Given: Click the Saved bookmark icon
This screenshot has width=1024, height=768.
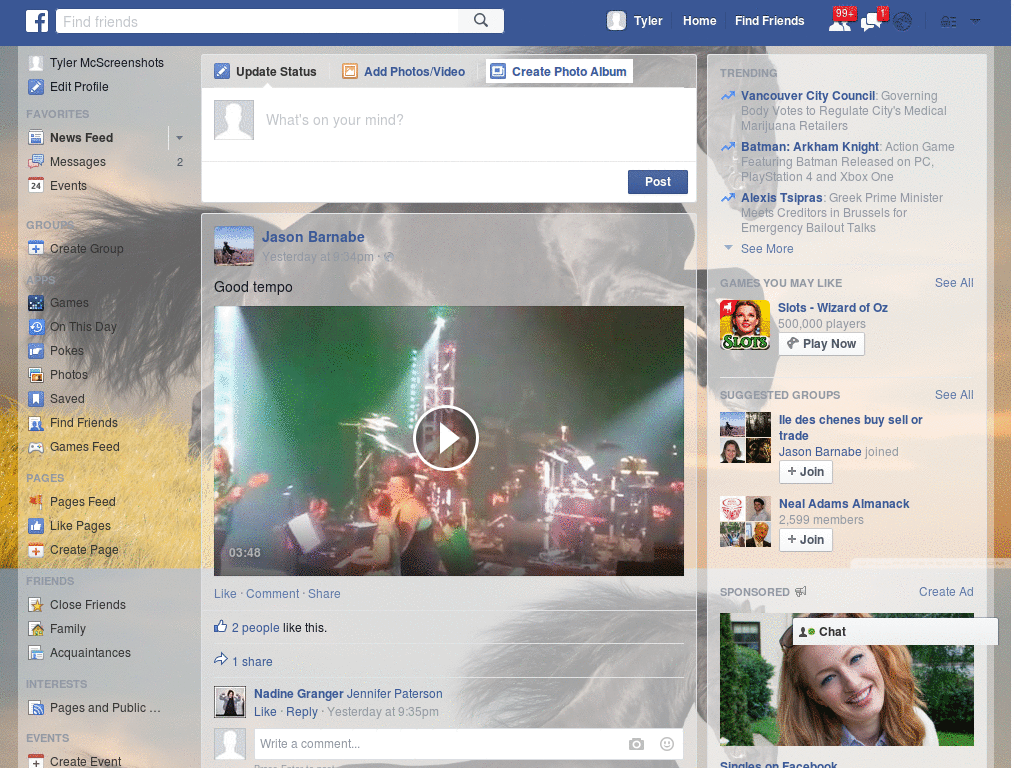Looking at the screenshot, I should pyautogui.click(x=36, y=399).
